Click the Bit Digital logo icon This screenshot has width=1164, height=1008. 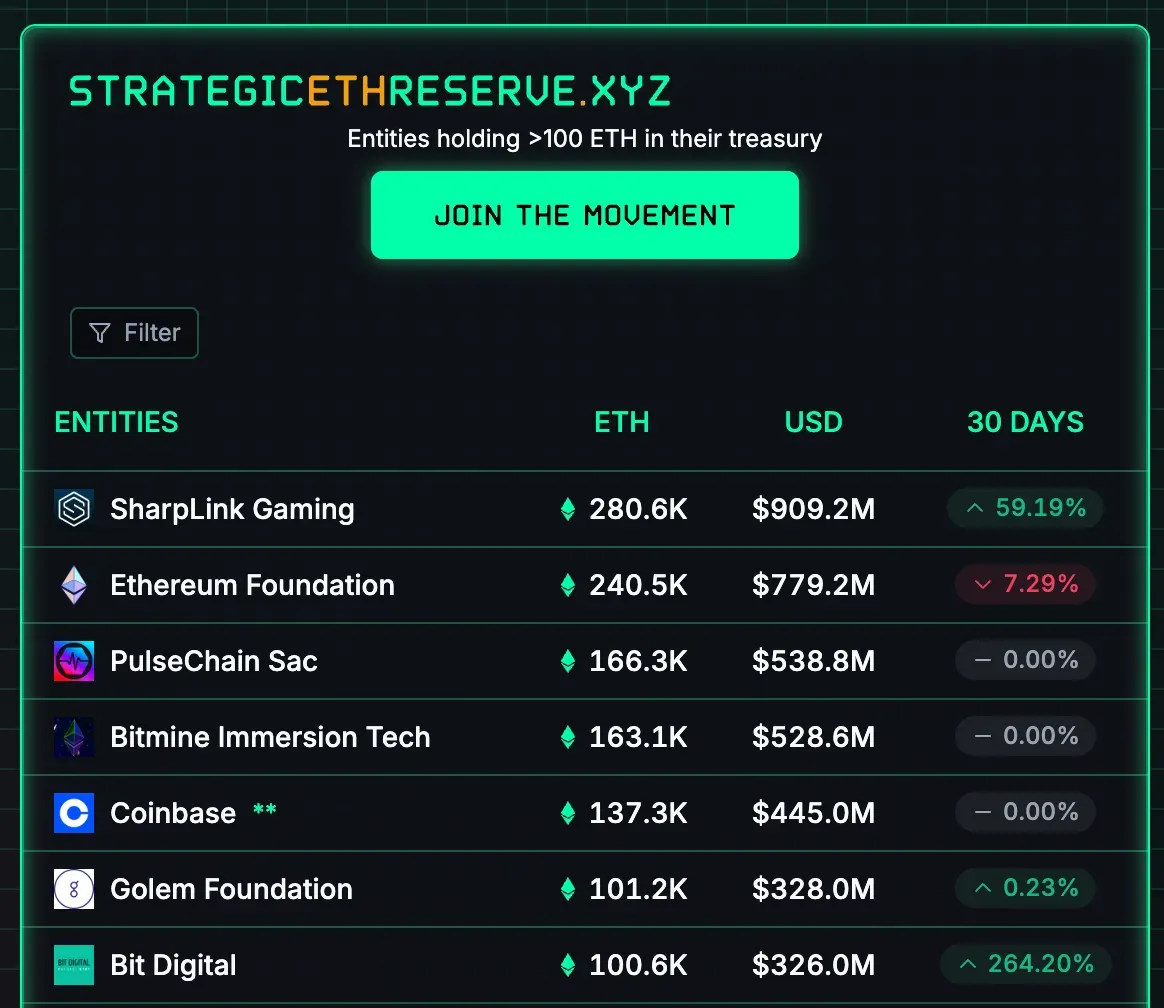click(74, 965)
